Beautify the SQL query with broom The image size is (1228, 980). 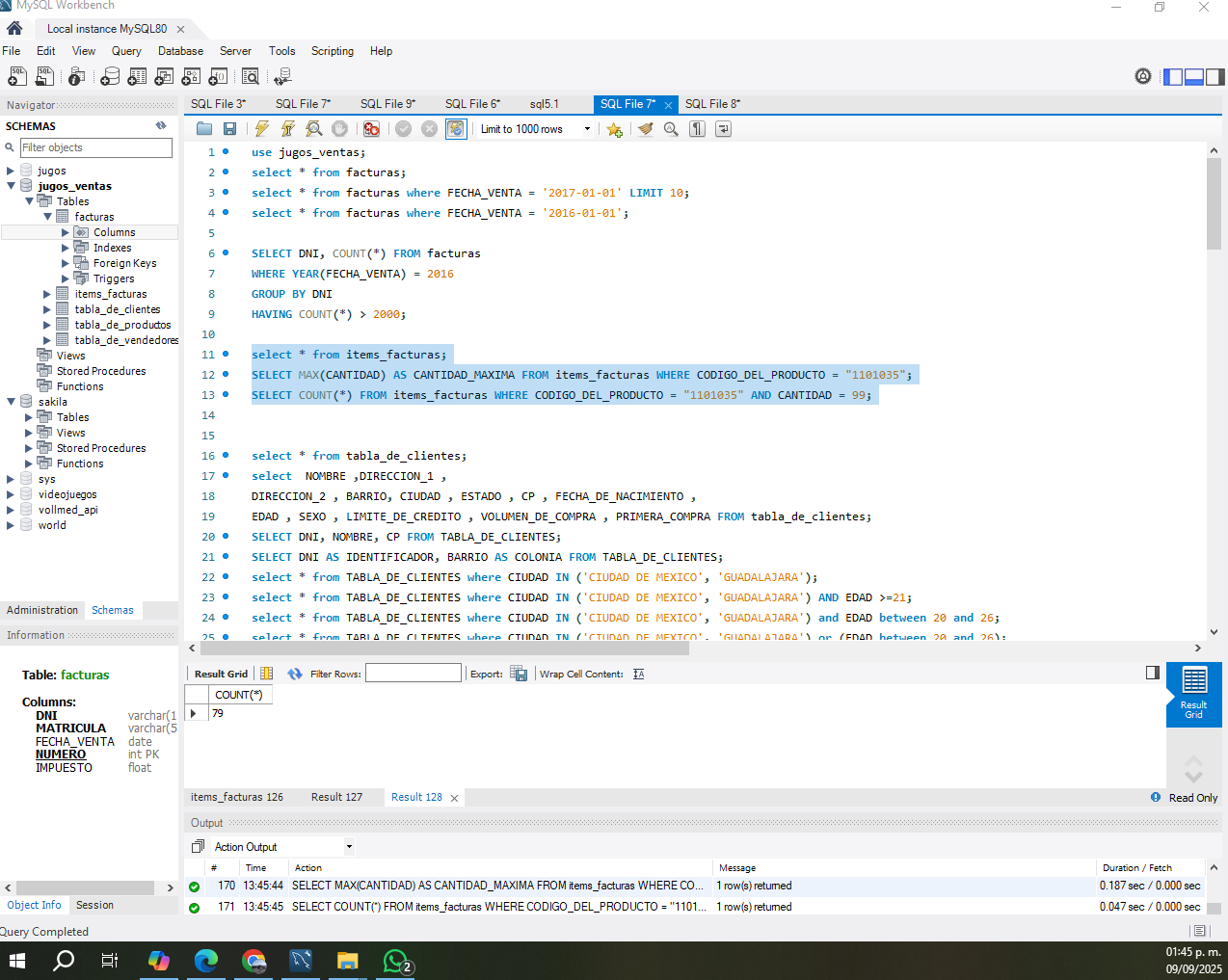click(x=646, y=129)
